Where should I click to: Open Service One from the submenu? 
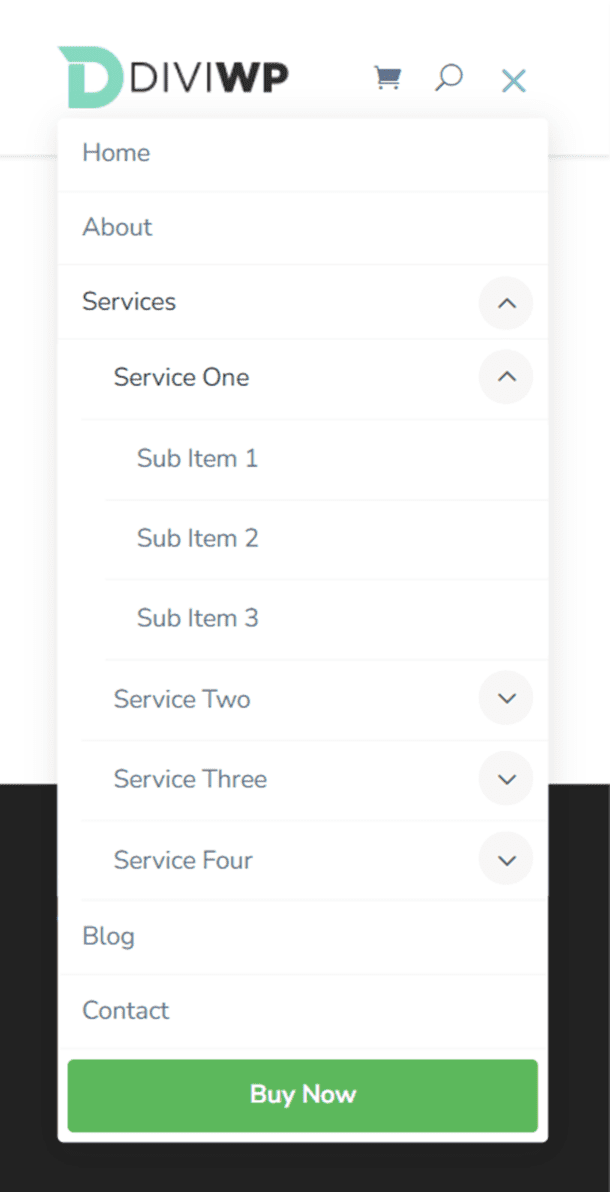181,377
